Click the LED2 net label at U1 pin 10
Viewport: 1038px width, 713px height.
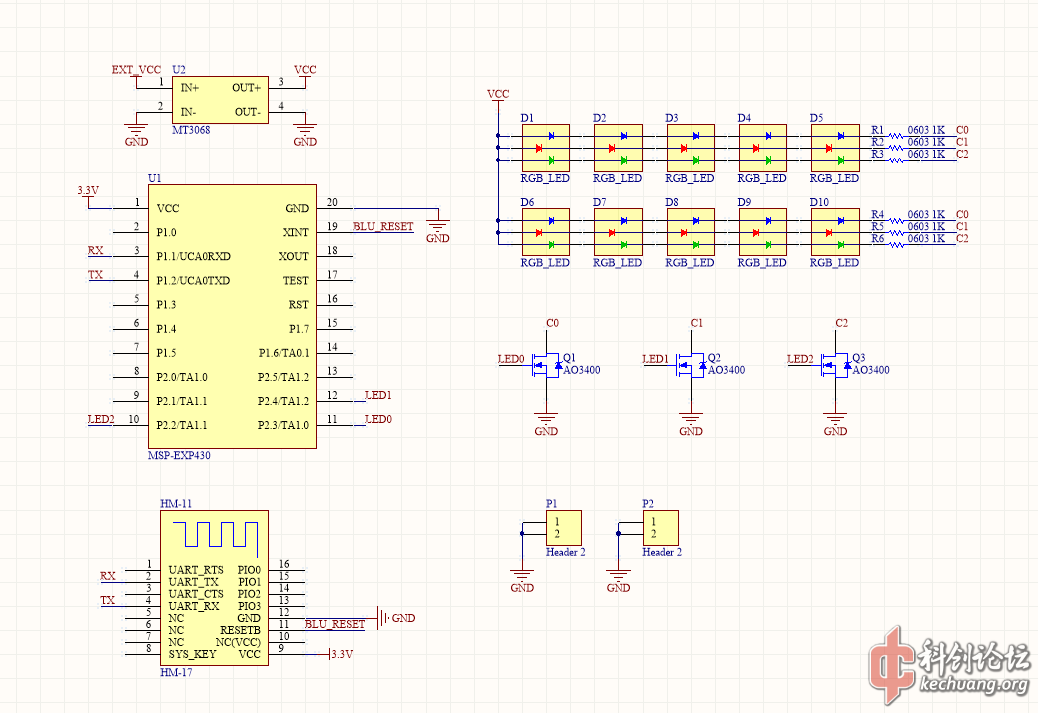(x=101, y=419)
